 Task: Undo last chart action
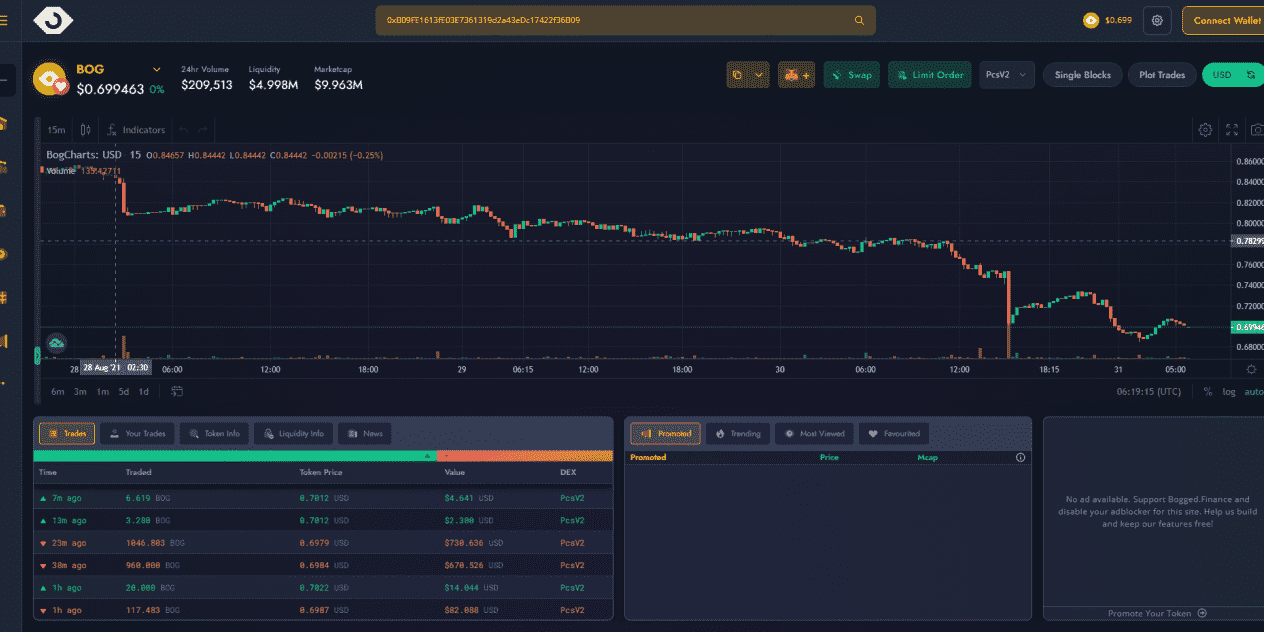pyautogui.click(x=183, y=130)
